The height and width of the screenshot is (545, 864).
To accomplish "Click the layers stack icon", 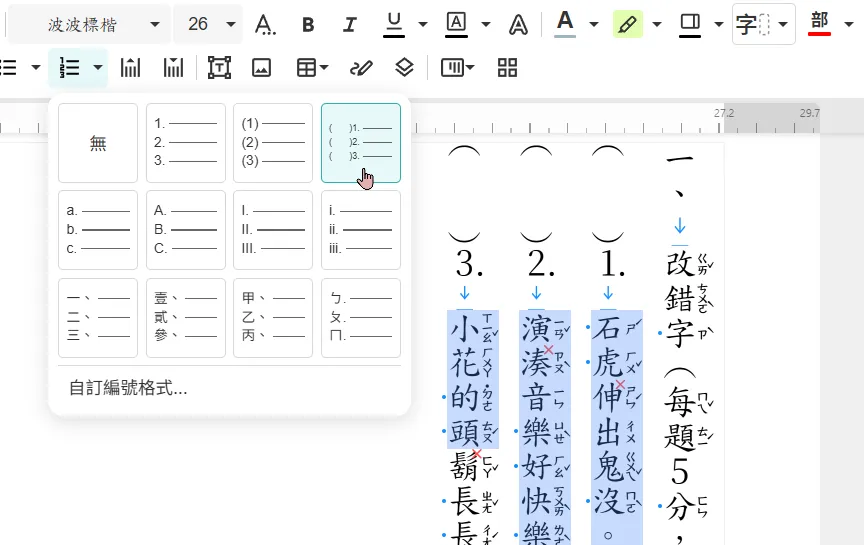I will [404, 68].
